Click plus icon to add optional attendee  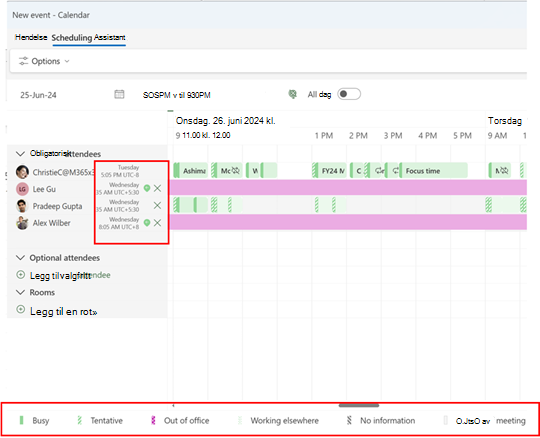click(21, 275)
